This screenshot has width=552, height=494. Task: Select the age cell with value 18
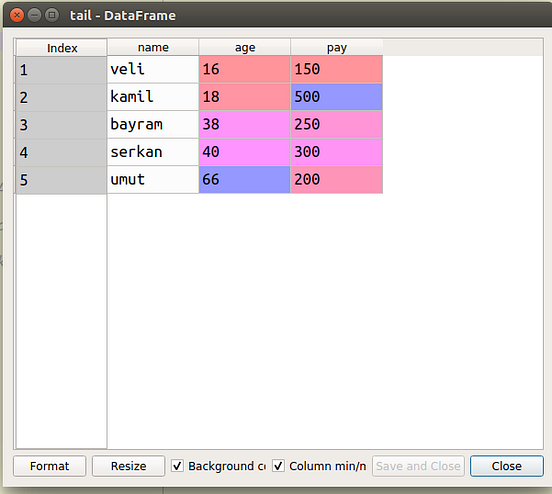245,97
